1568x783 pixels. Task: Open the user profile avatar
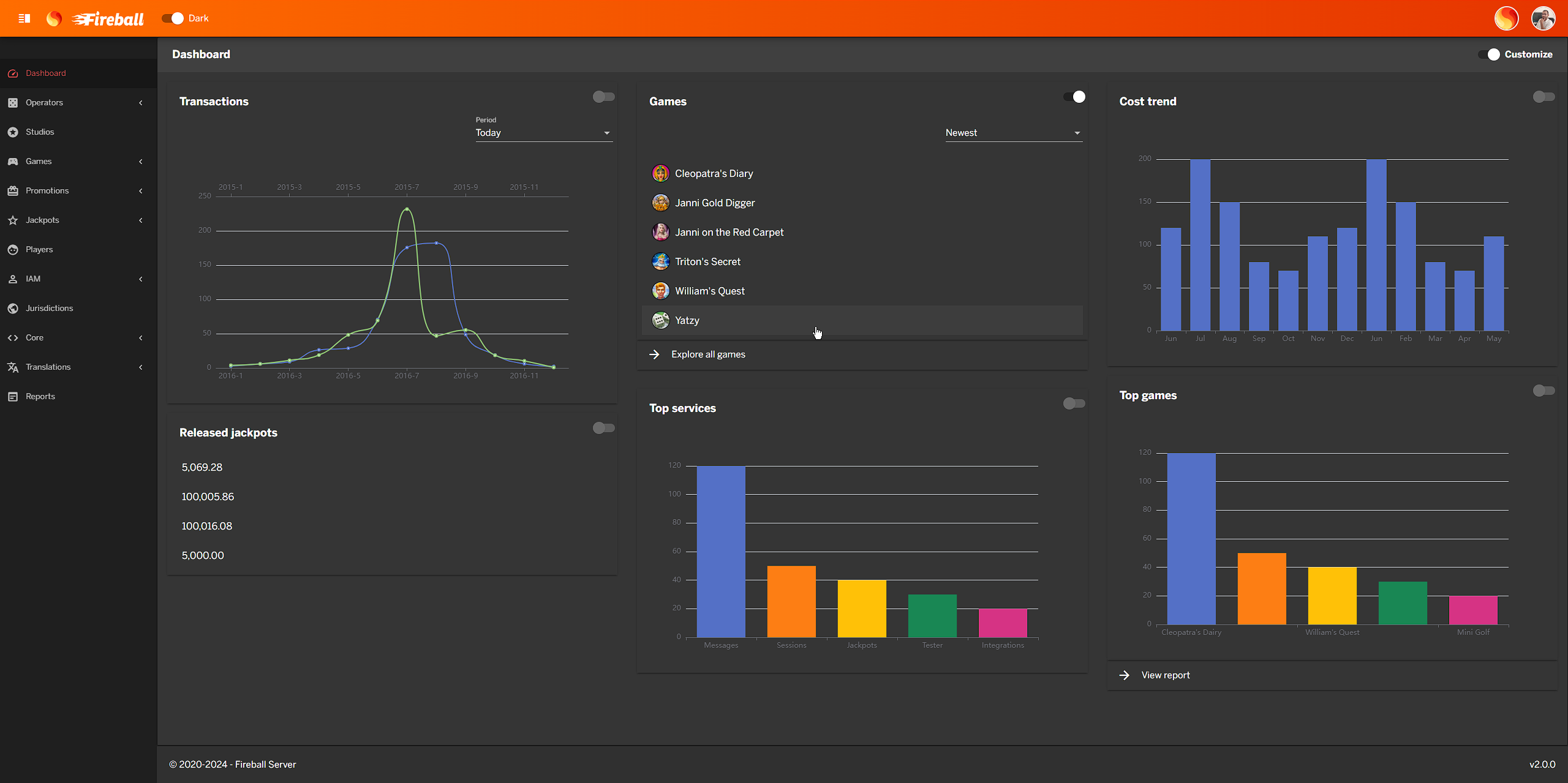pos(1543,18)
